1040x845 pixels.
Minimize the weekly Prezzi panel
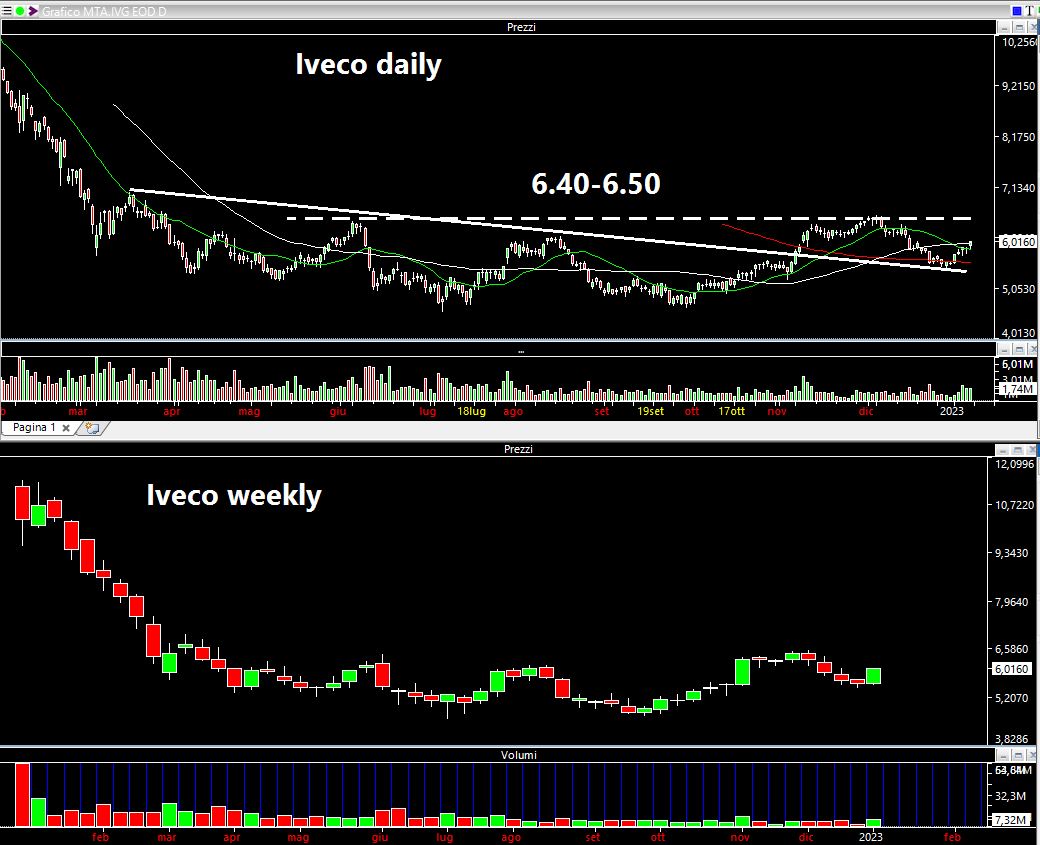coord(1004,450)
